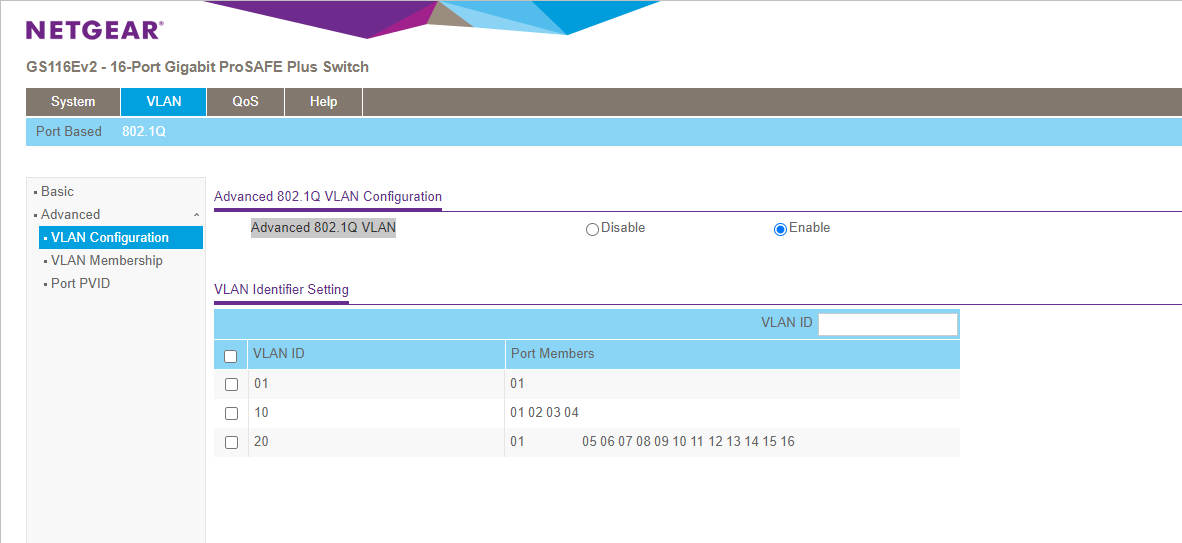Image resolution: width=1182 pixels, height=543 pixels.
Task: Toggle the select-all VLANs header checkbox
Action: 231,356
